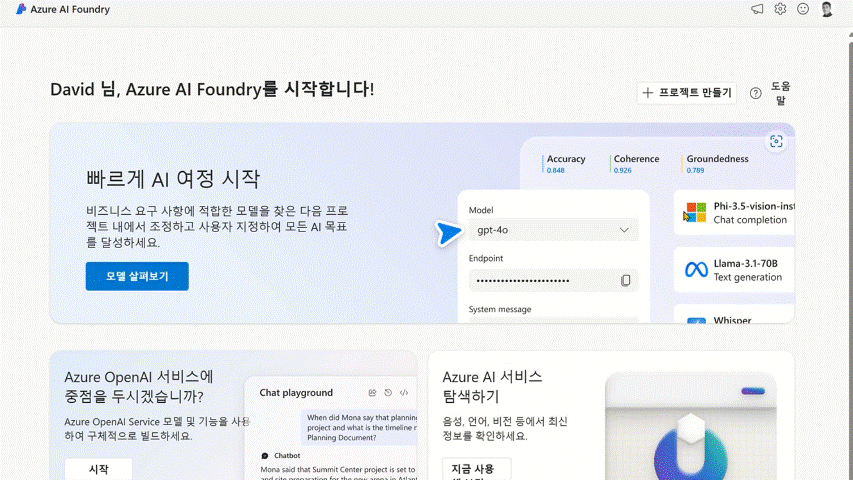Image resolution: width=853 pixels, height=480 pixels.
Task: Click the Azure AI 서비스 탐색하기 heading
Action: [492, 386]
